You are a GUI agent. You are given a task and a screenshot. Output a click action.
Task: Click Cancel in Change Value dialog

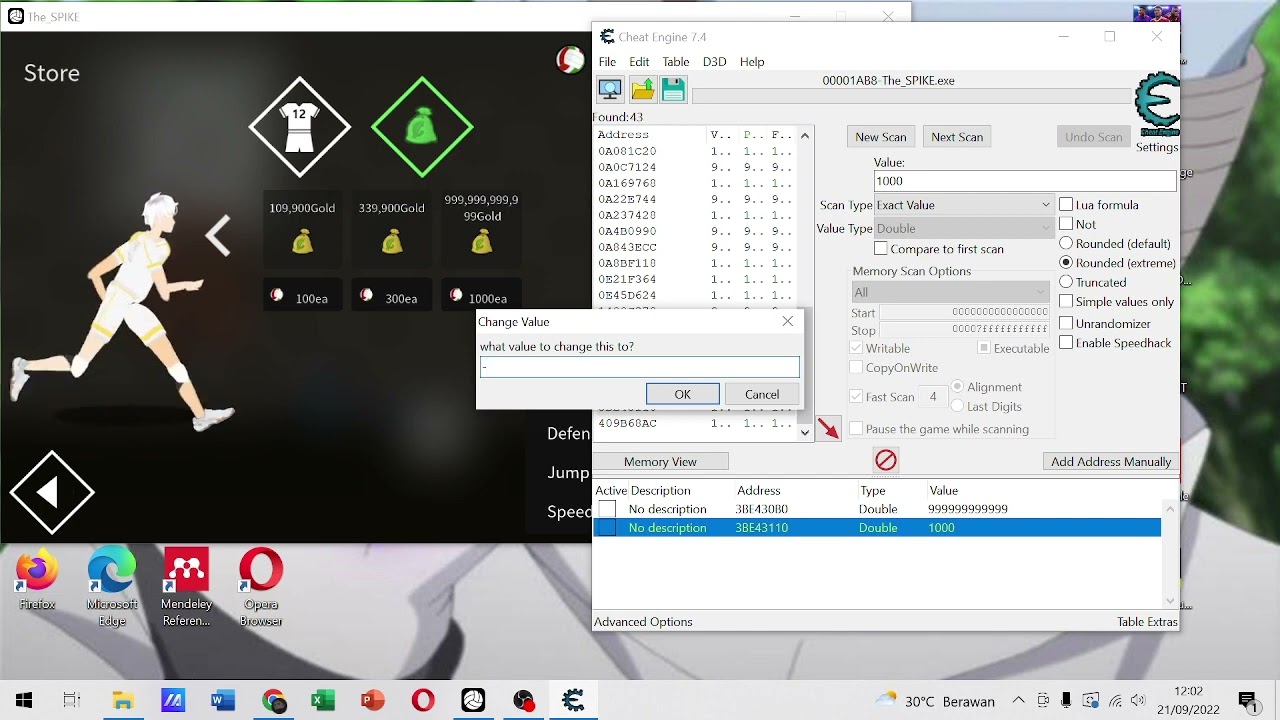(x=762, y=394)
